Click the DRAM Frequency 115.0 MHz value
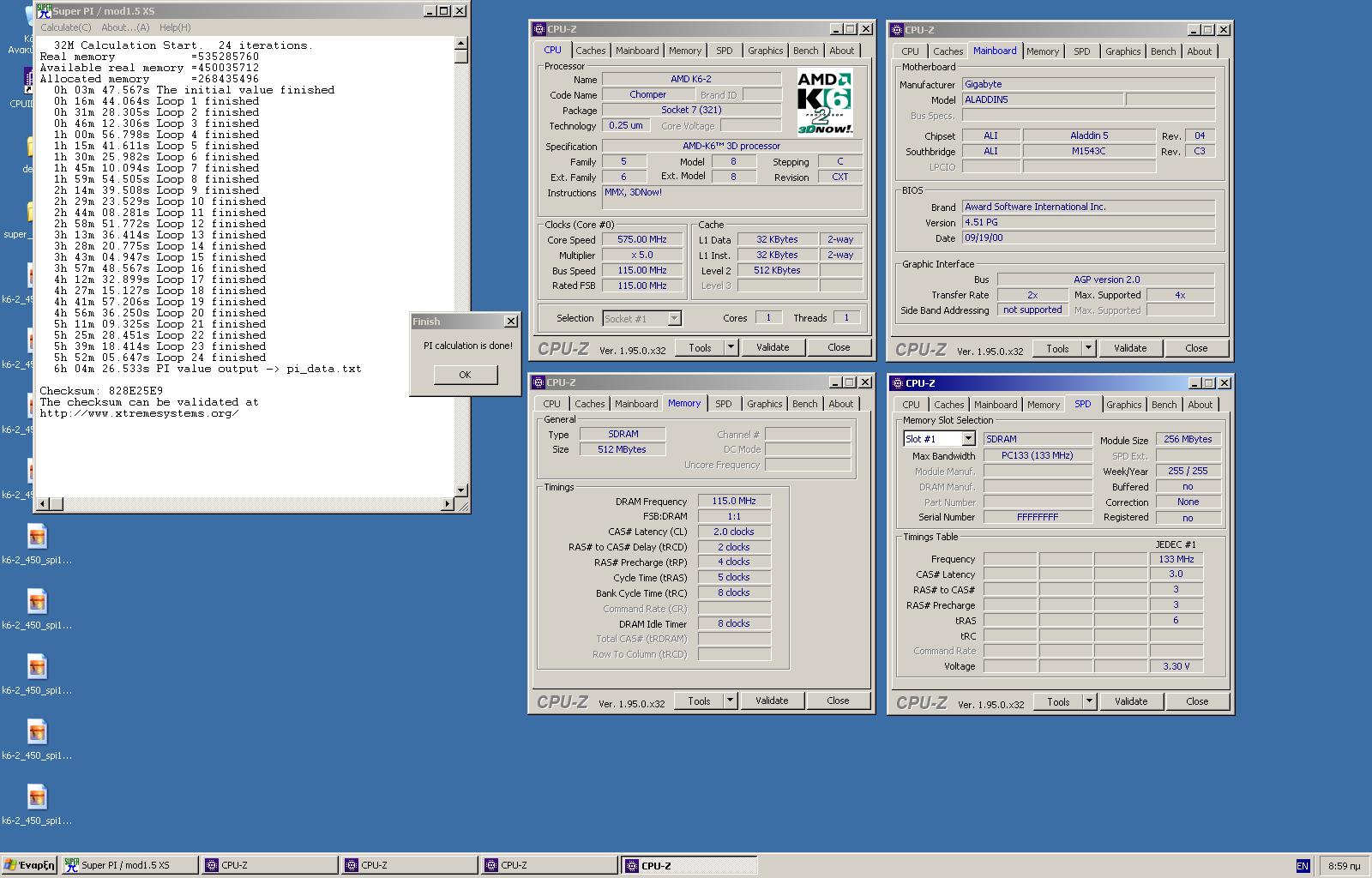The height and width of the screenshot is (878, 1372). click(734, 501)
